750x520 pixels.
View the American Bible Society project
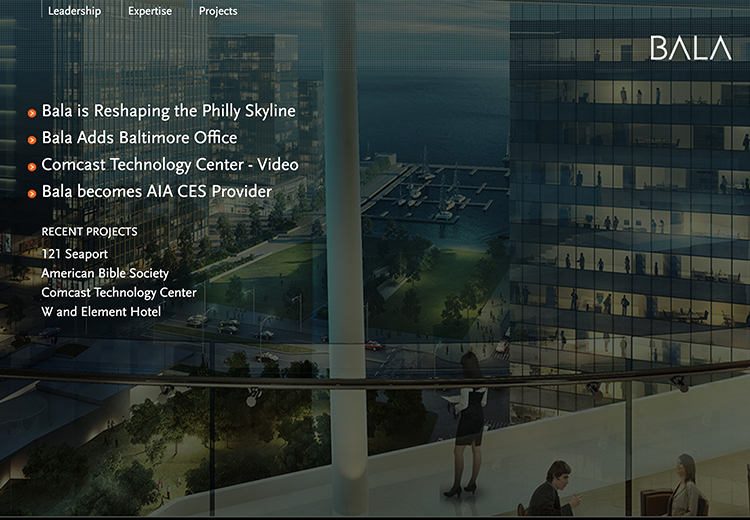pyautogui.click(x=105, y=273)
